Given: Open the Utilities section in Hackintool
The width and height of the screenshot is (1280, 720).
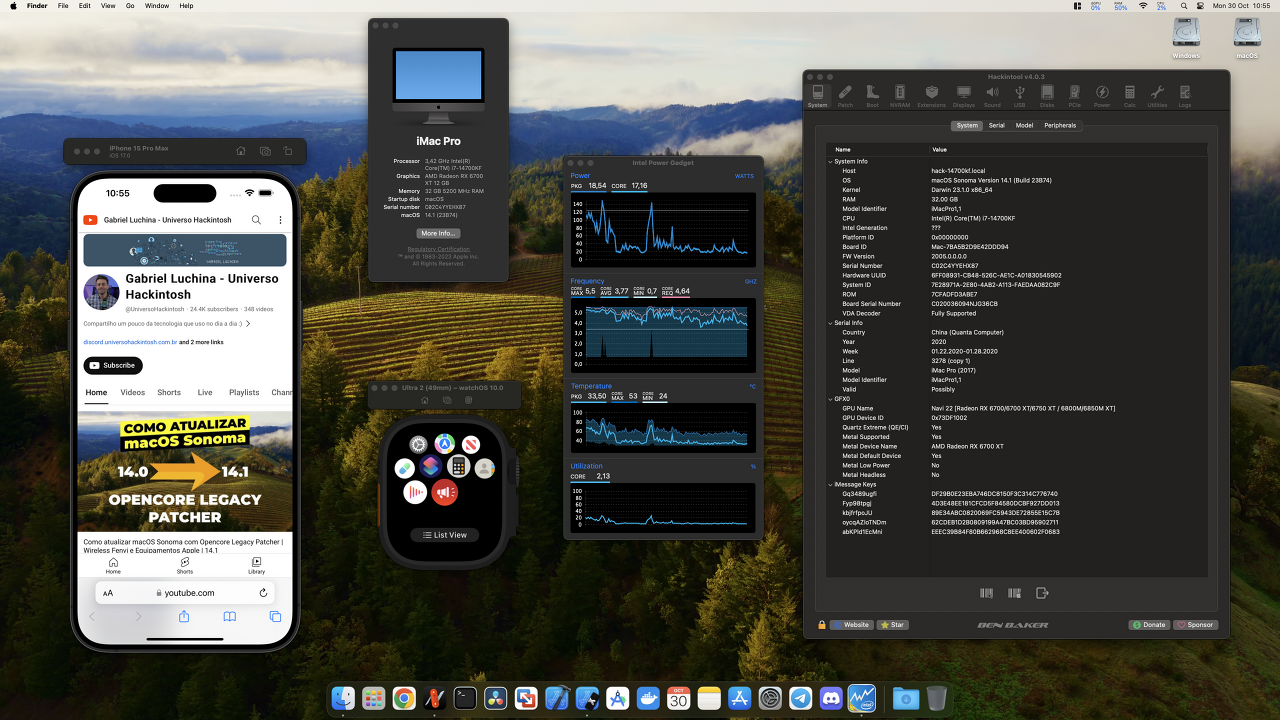Looking at the screenshot, I should 1157,95.
